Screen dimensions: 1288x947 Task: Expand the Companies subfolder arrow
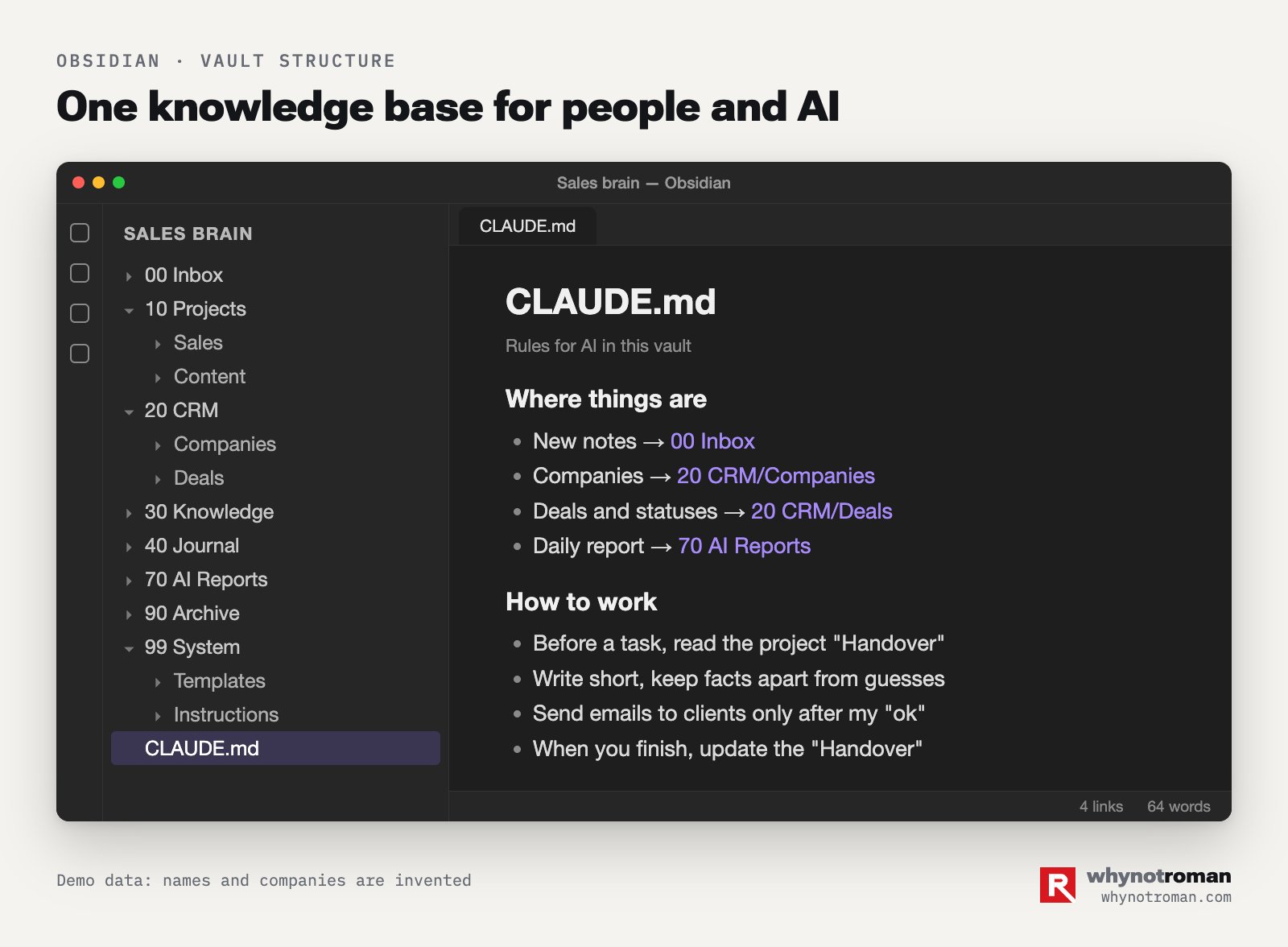158,445
